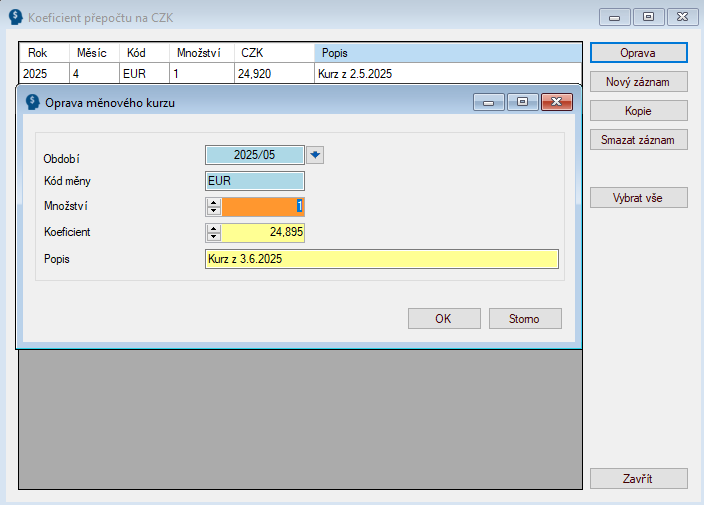Choose Vybrat vše to select all
This screenshot has height=505, width=704.
tap(638, 198)
